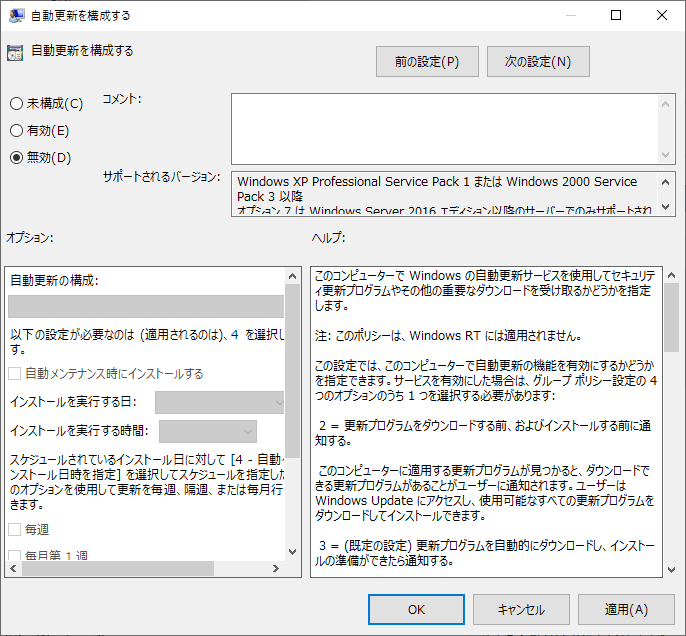Click the left arrow of the オプション horizontal scrollbar
The image size is (686, 636).
(x=13, y=568)
